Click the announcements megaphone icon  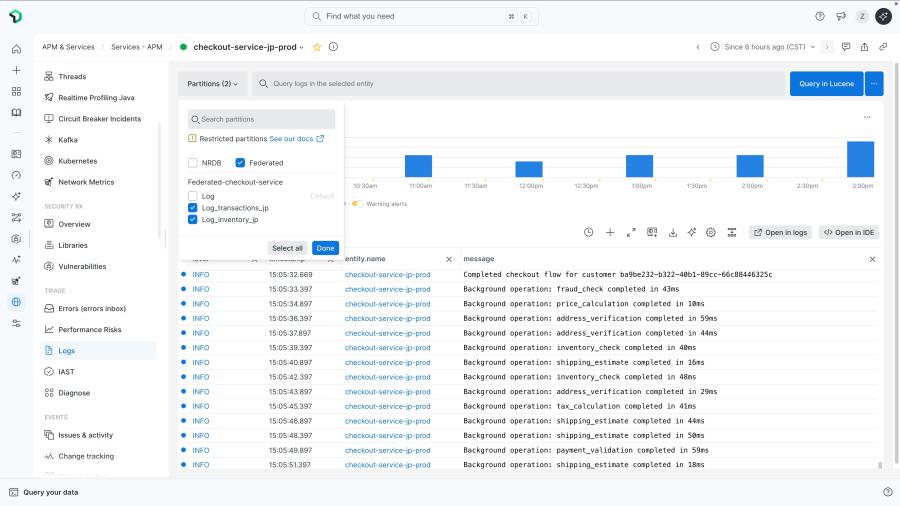(x=841, y=16)
